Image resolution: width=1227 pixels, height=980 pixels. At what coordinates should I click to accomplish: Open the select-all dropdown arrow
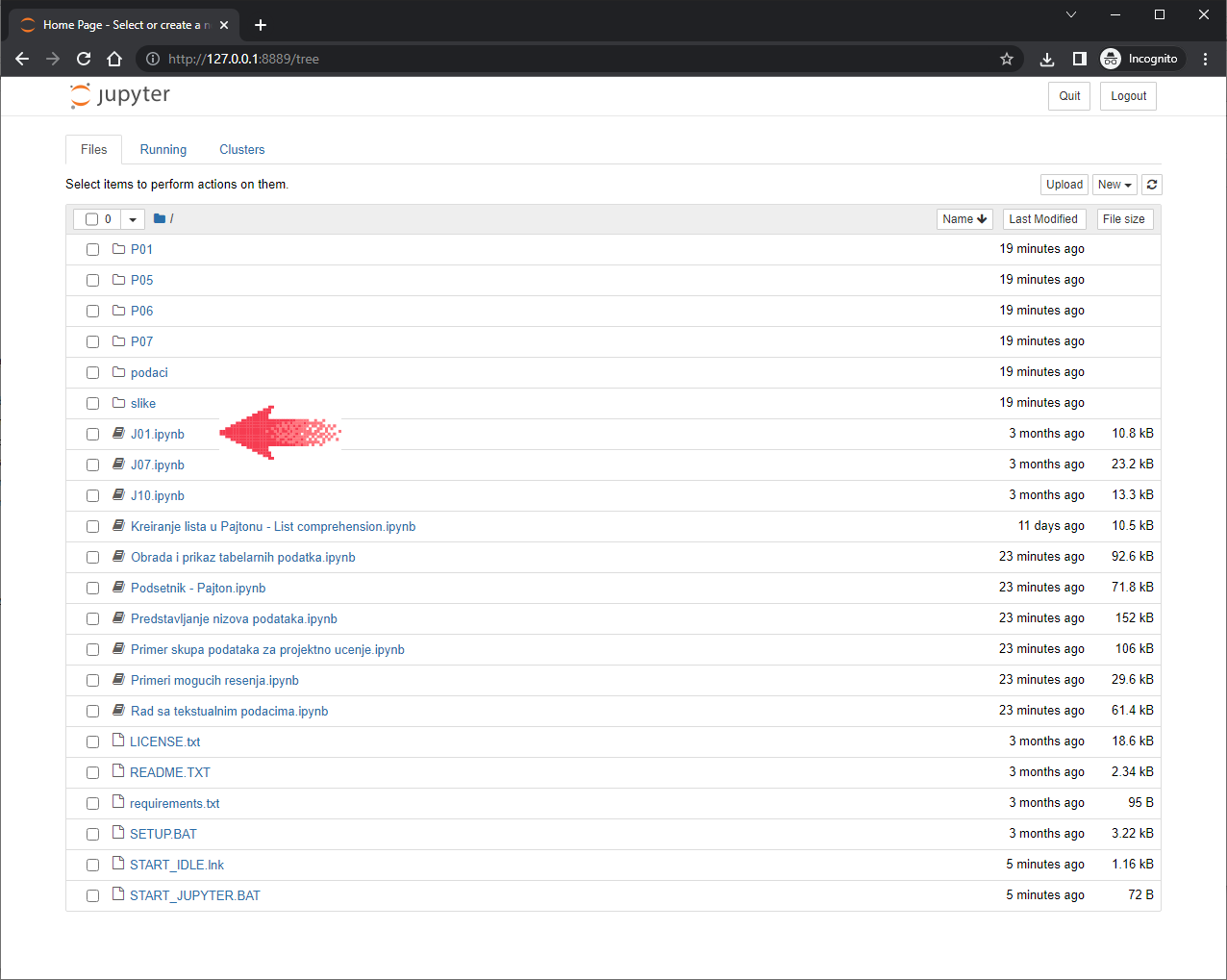point(133,219)
